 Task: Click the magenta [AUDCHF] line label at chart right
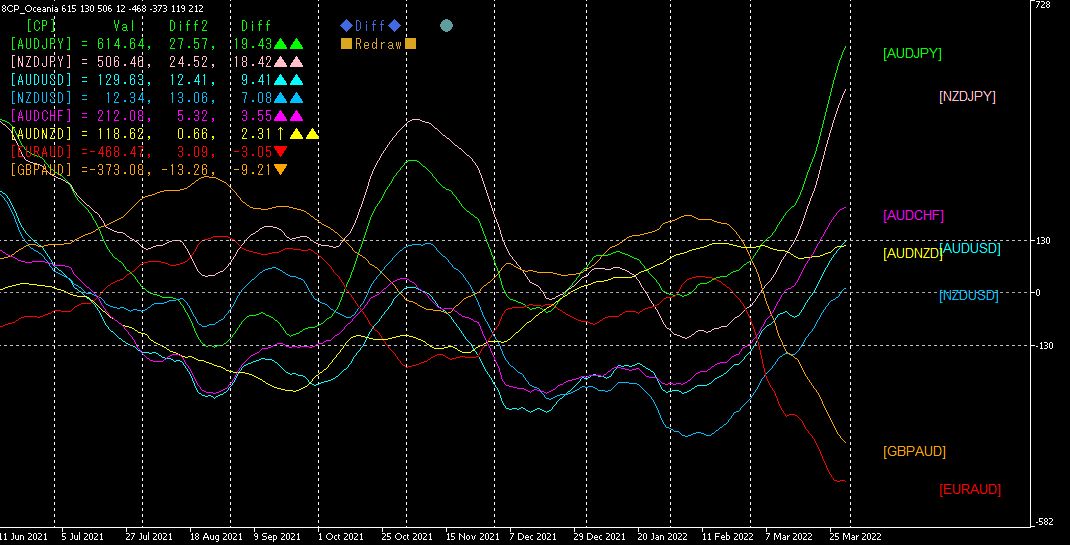pyautogui.click(x=914, y=216)
